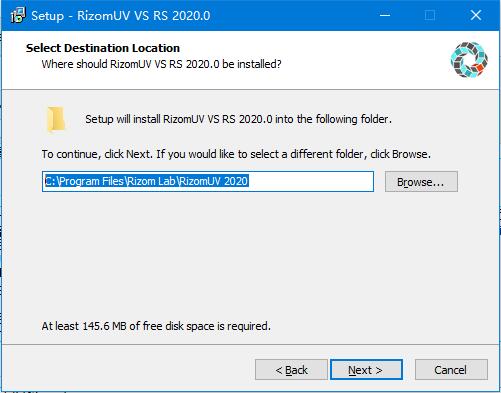Minimize the Setup window
The width and height of the screenshot is (501, 393).
pos(385,15)
